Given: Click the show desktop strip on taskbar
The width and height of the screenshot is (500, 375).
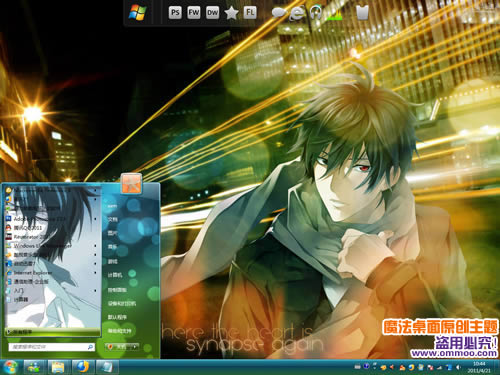Looking at the screenshot, I should (x=497, y=367).
